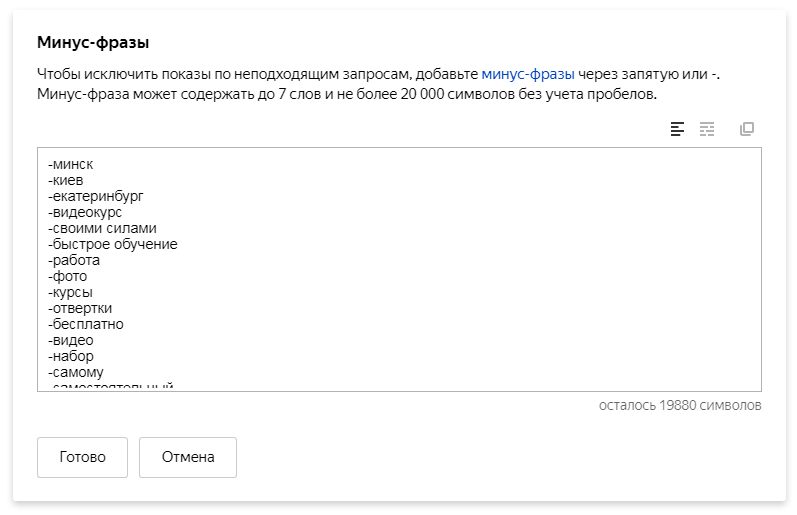
Task: Put cursor in the -быстрое обучение line
Action: (112, 244)
